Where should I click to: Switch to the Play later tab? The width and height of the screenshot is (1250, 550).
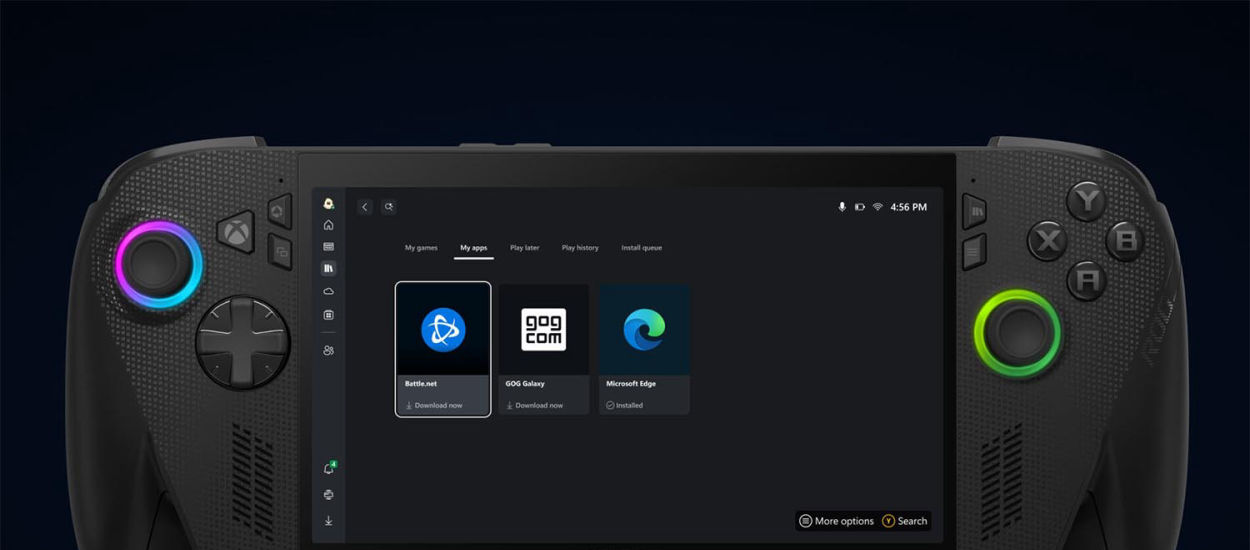click(x=524, y=248)
